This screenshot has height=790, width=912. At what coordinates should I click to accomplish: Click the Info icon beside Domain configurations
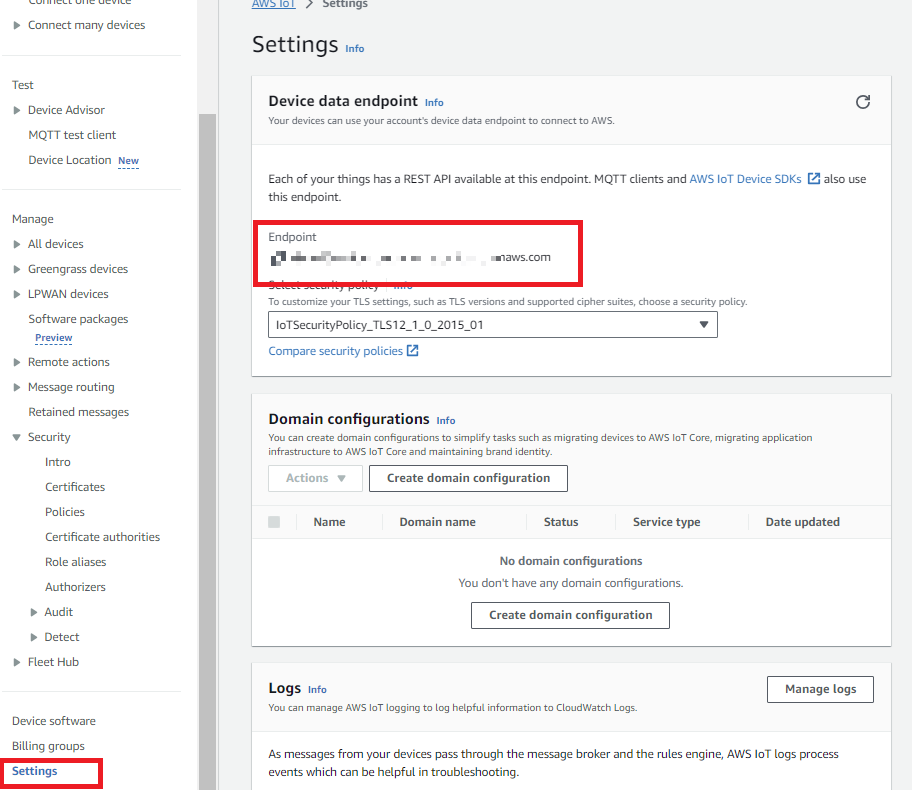click(x=445, y=420)
